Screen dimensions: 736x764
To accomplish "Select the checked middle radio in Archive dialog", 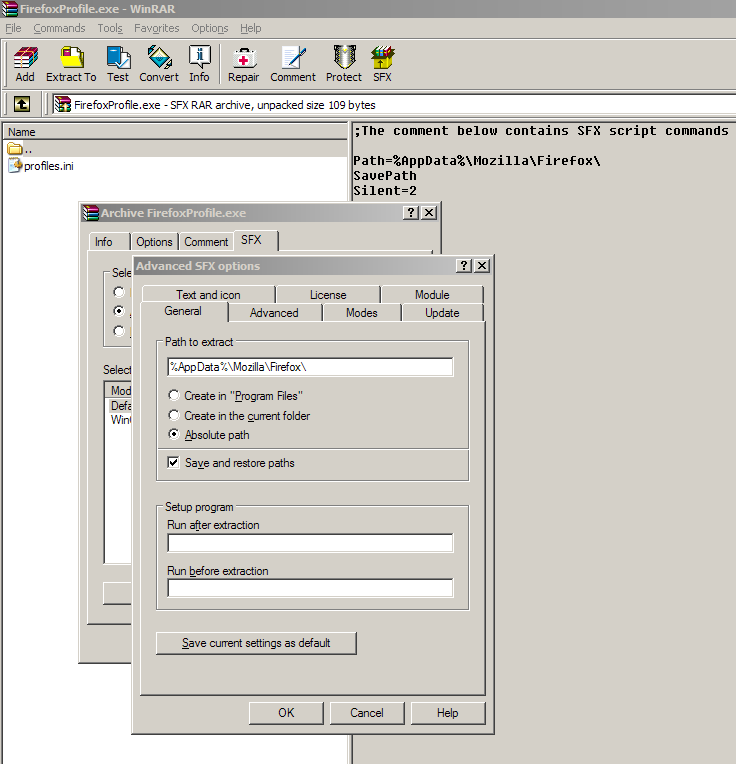I will [x=119, y=311].
